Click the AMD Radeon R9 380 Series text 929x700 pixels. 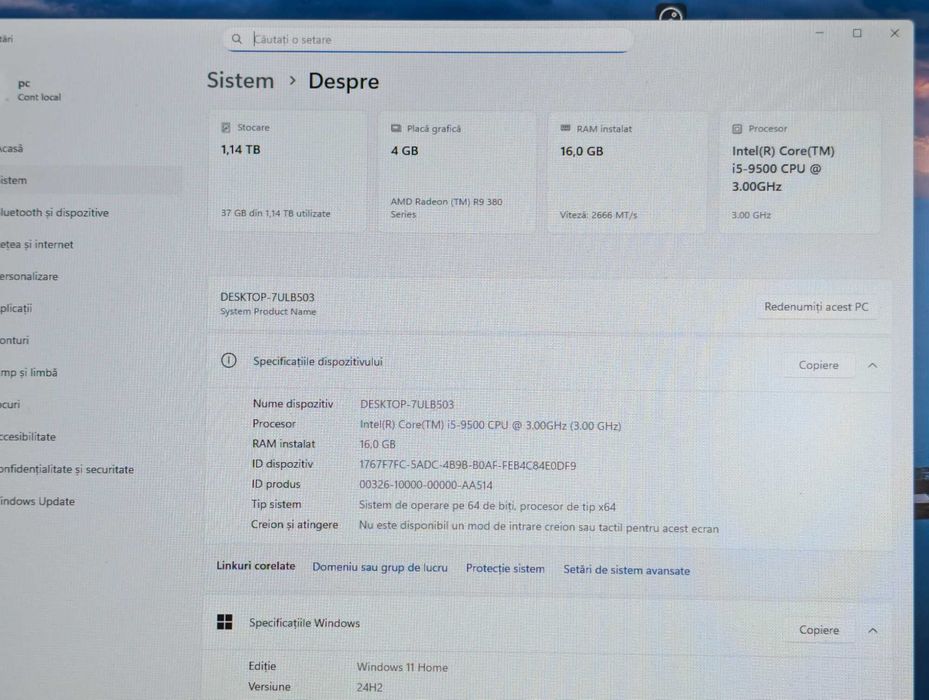pos(446,207)
